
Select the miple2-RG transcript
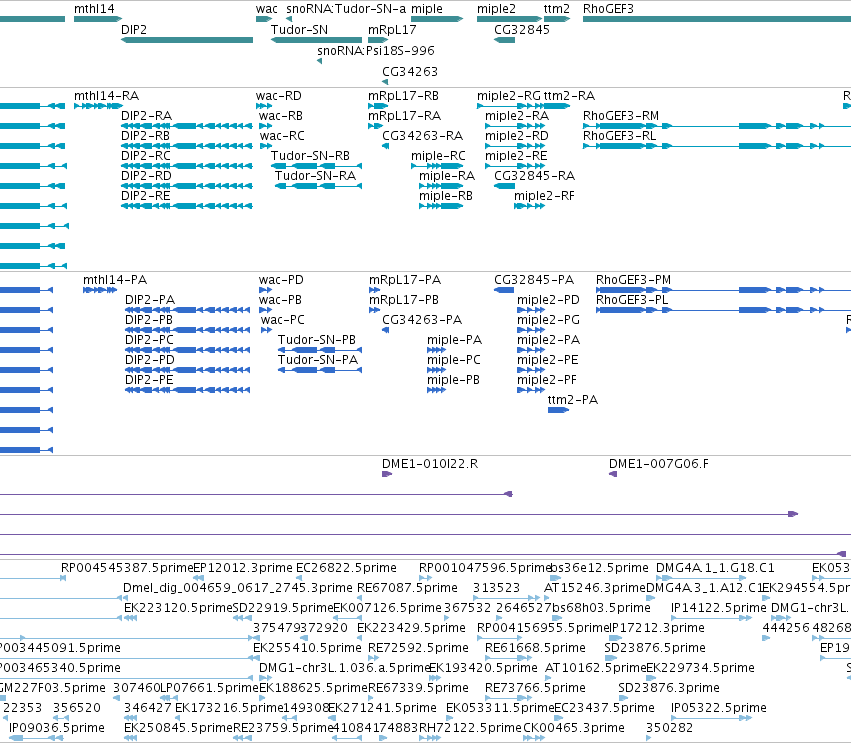click(509, 106)
